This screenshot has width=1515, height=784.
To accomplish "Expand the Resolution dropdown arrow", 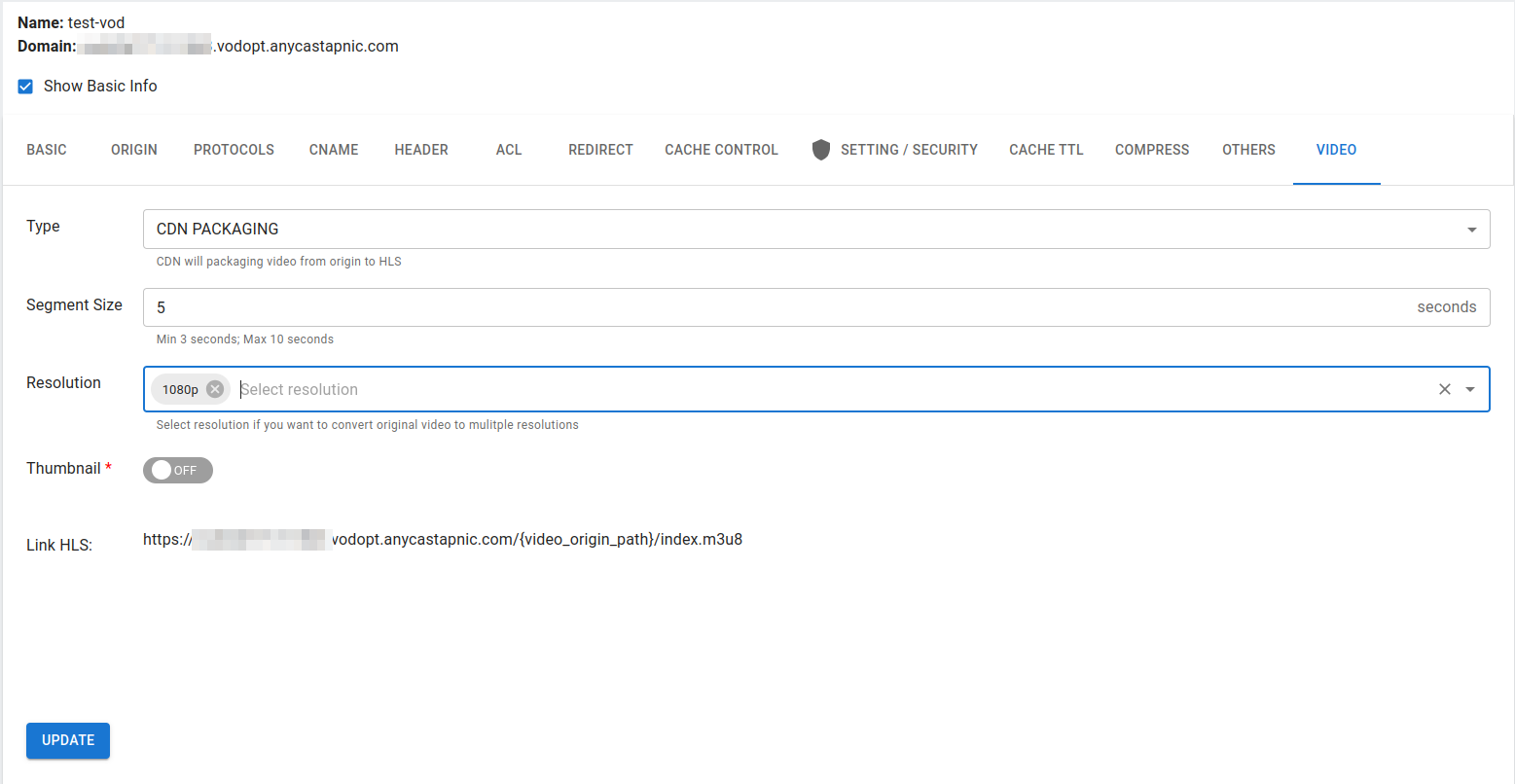I will 1470,389.
